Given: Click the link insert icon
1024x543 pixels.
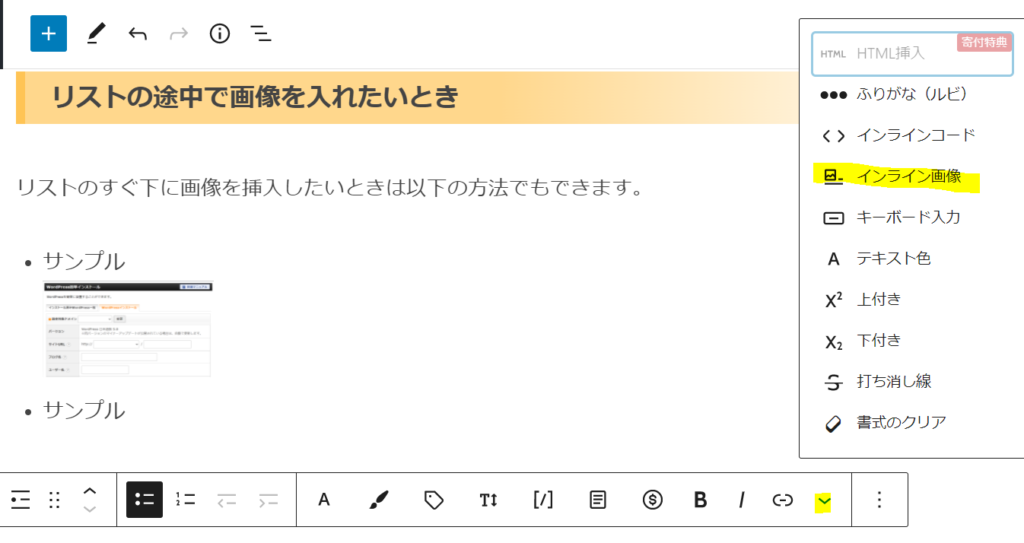Looking at the screenshot, I should (783, 500).
